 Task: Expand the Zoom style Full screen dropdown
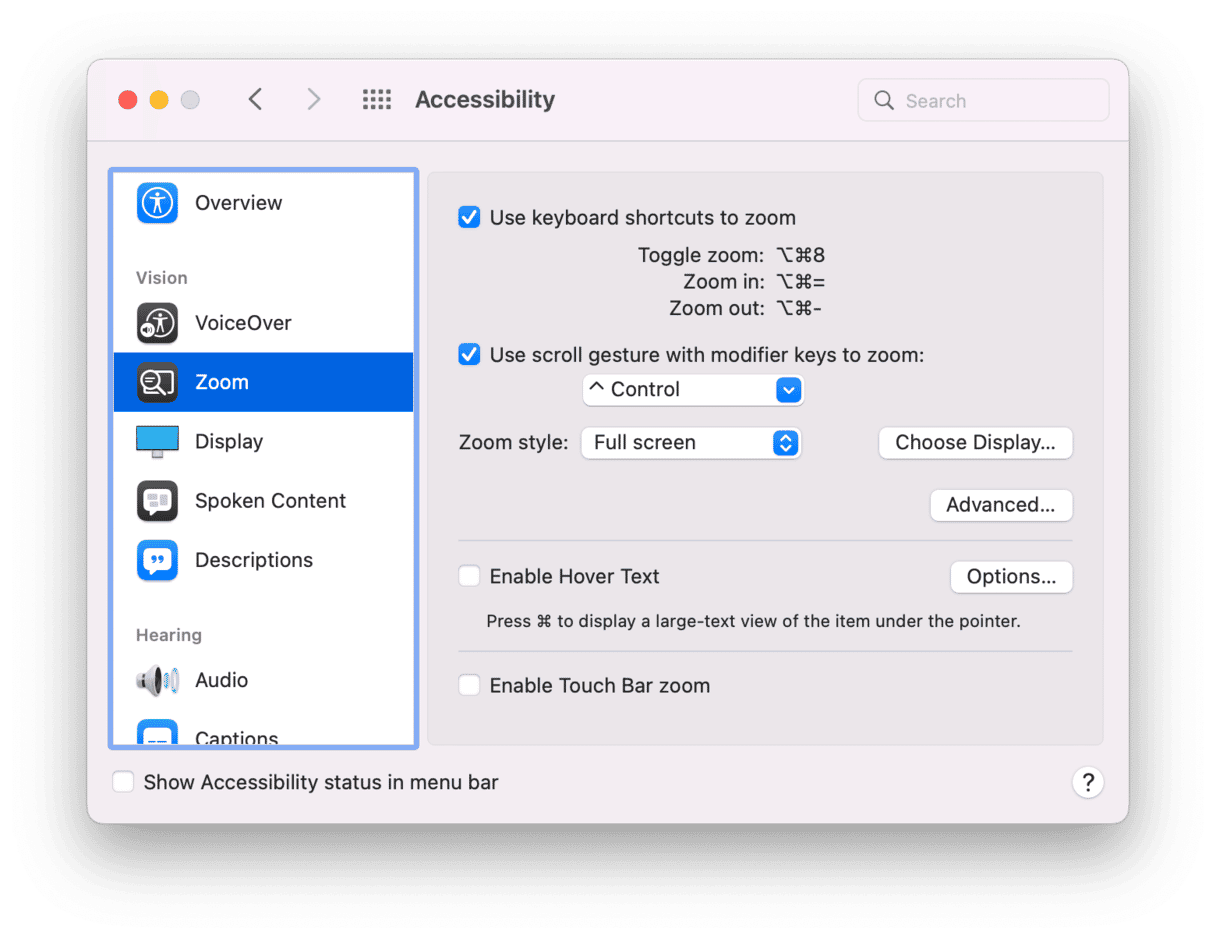pos(691,443)
